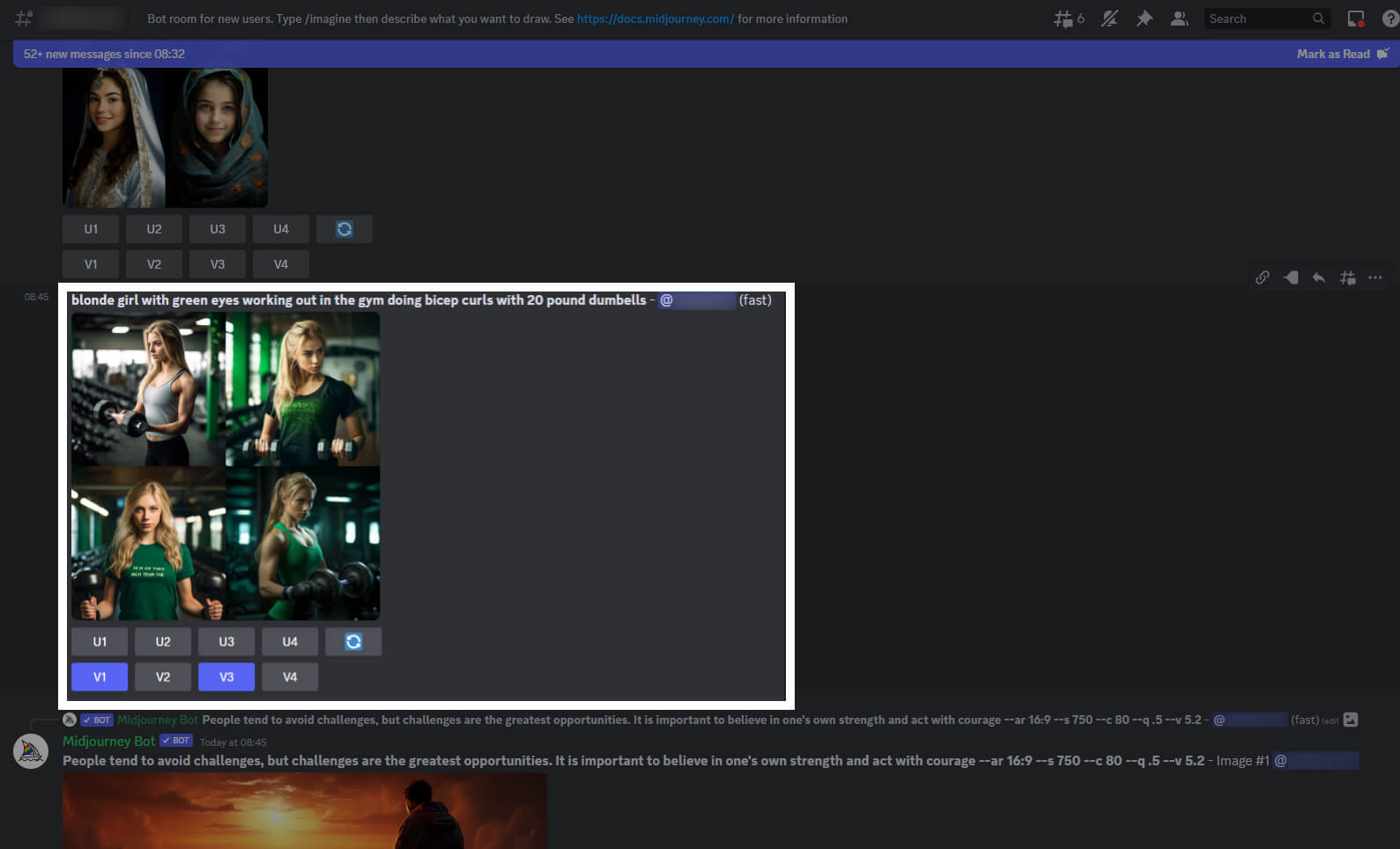Viewport: 1400px width, 849px height.
Task: Create thread from the hovered message
Action: click(1347, 277)
